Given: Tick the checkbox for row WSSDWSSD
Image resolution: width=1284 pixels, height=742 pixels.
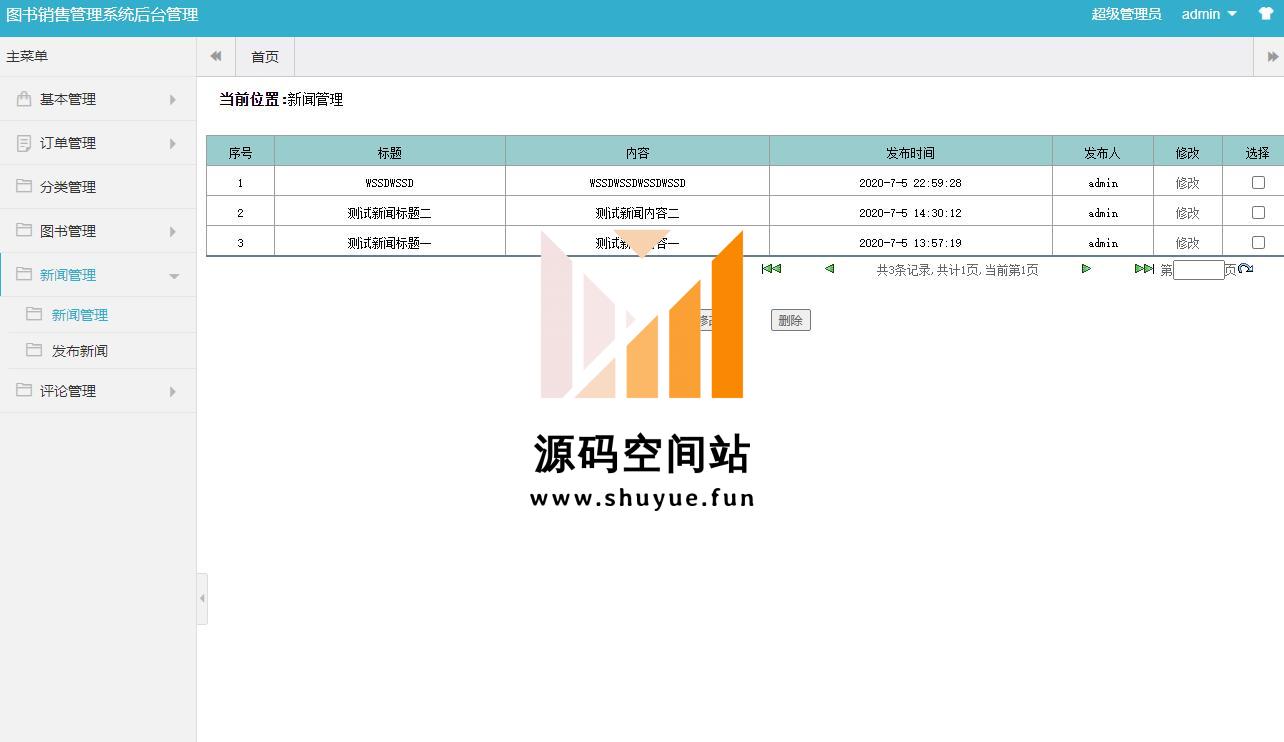Looking at the screenshot, I should 1258,182.
